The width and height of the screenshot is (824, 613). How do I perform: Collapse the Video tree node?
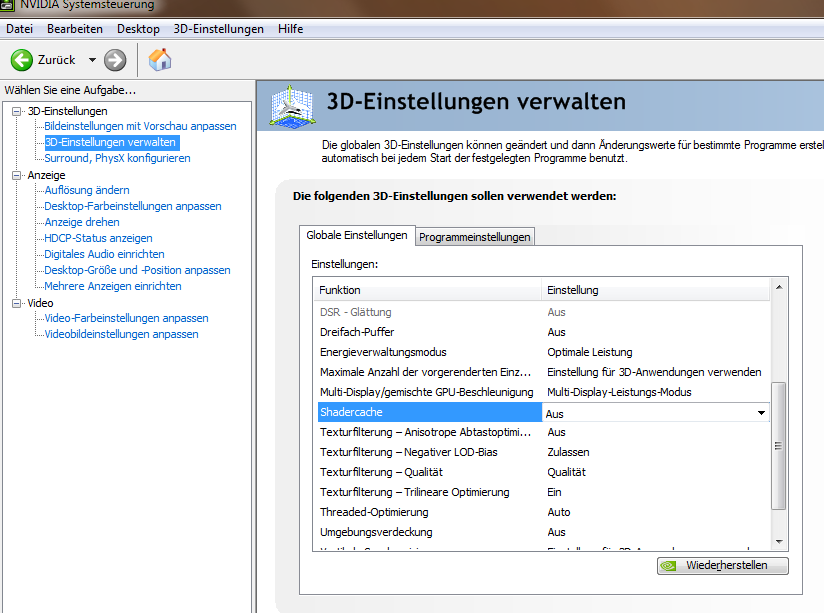point(16,303)
